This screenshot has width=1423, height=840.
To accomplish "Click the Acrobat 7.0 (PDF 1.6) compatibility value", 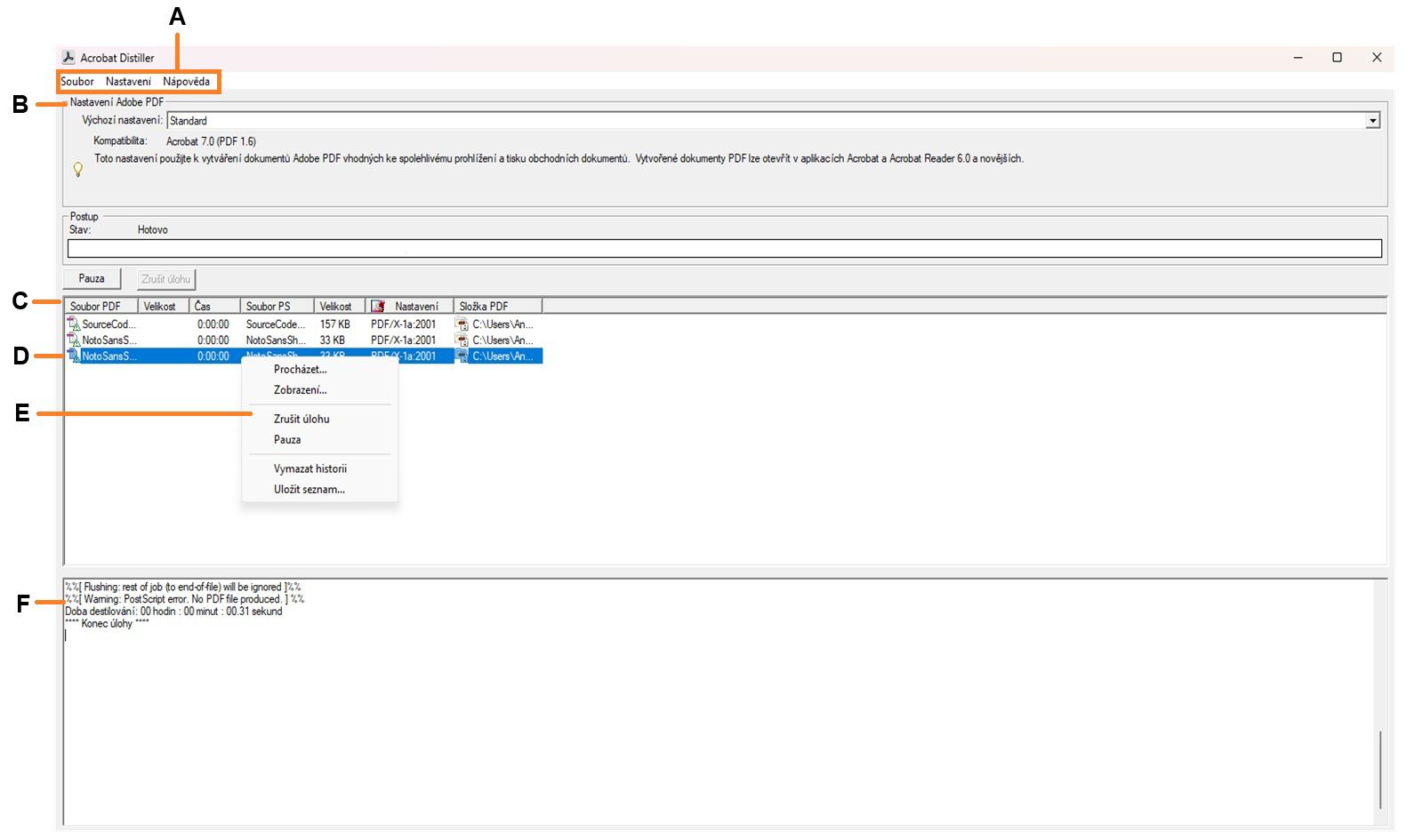I will click(212, 141).
